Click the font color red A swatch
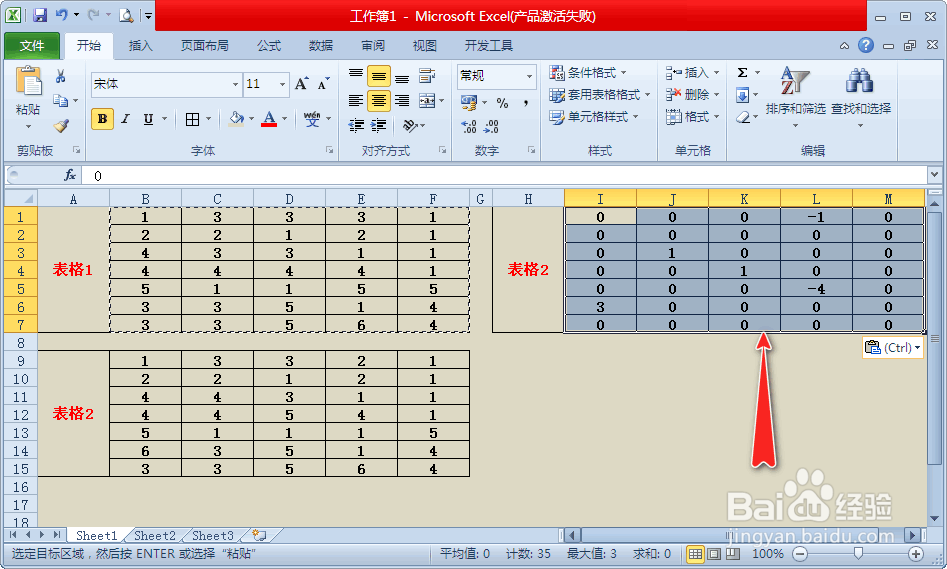This screenshot has height=569, width=947. [x=269, y=119]
